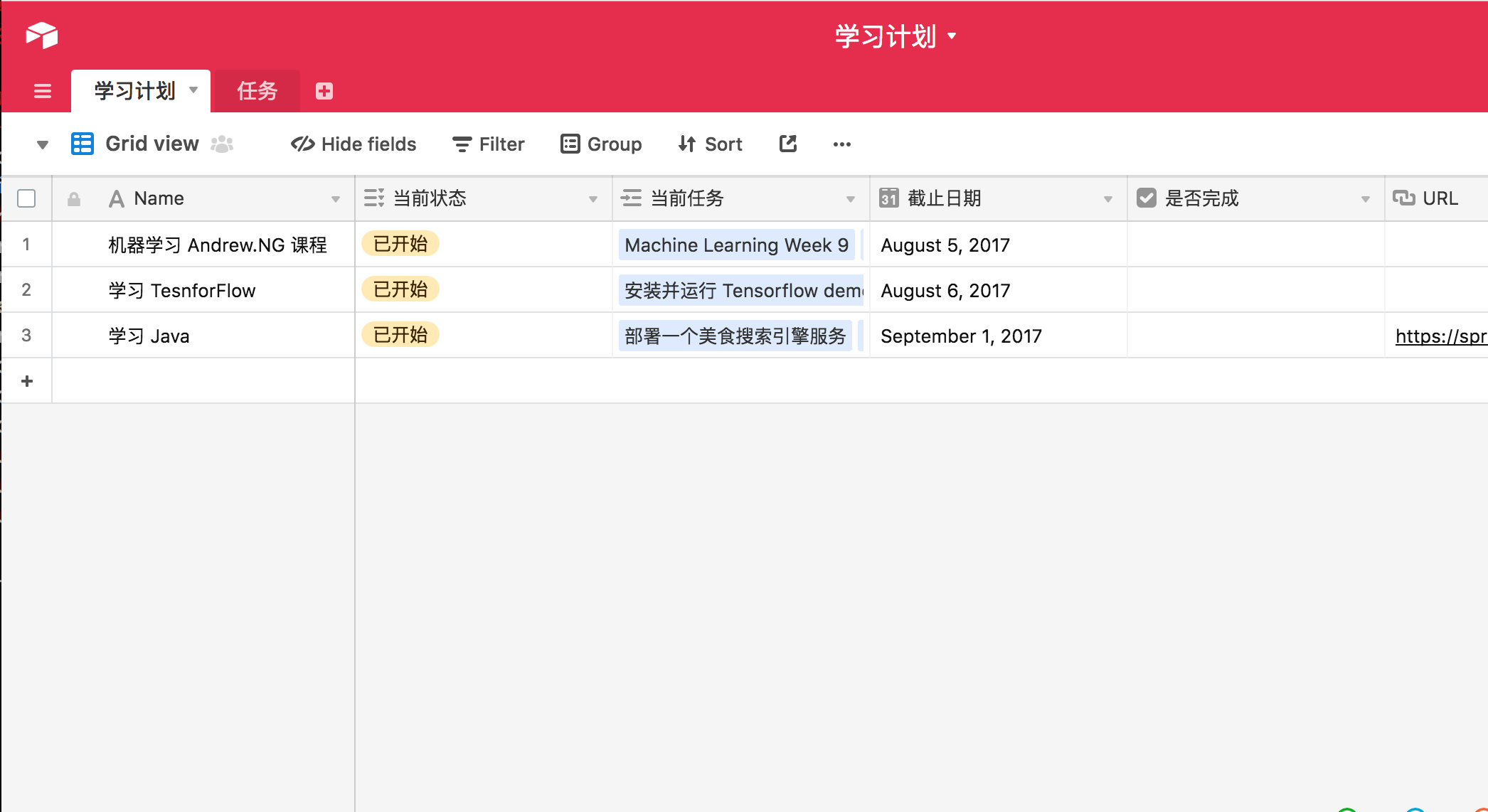The height and width of the screenshot is (812, 1488).
Task: Click the Grid view icon
Action: point(83,144)
